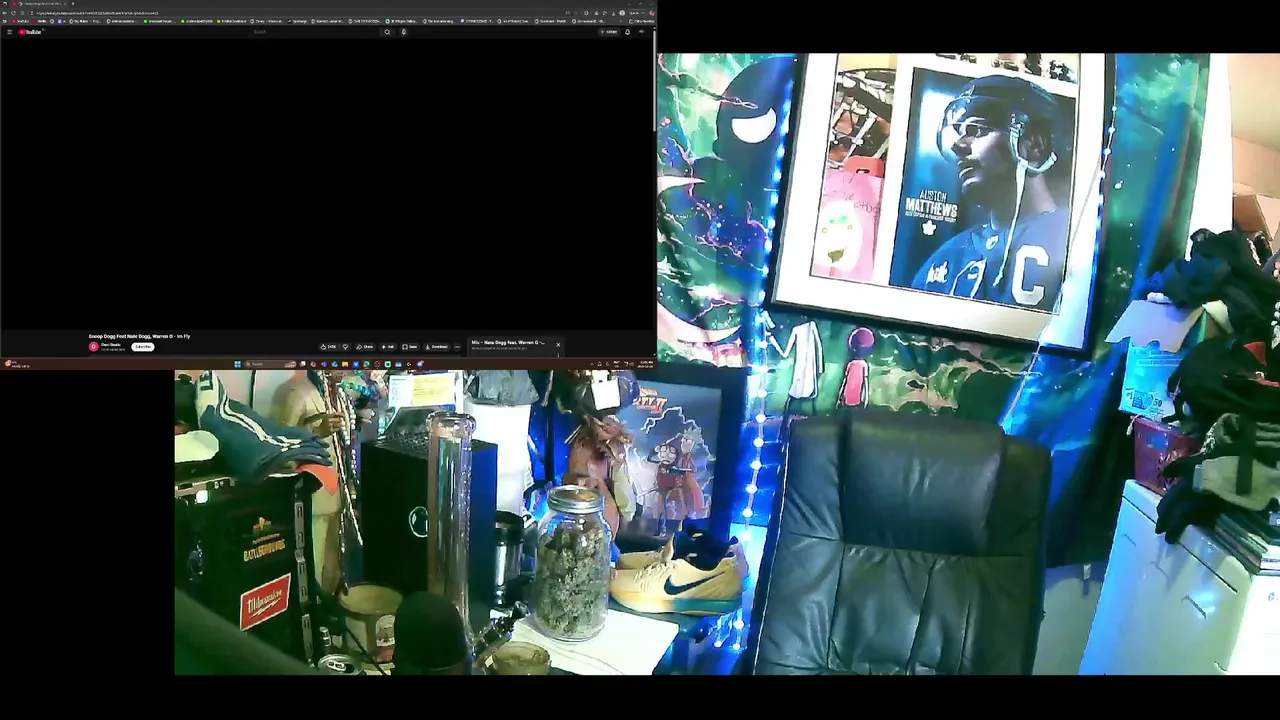Open YouTube notifications bell
Viewport: 1280px width, 720px height.
[627, 32]
